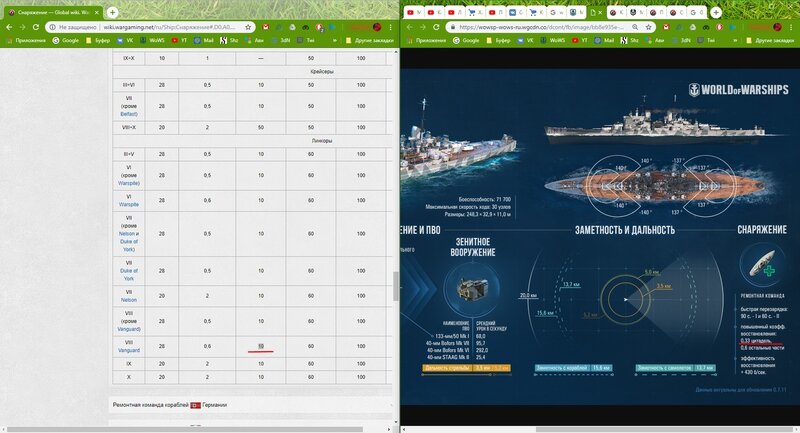Open profile avatar in right browser window
Image resolution: width=800 pixels, height=433 pixels.
[777, 27]
